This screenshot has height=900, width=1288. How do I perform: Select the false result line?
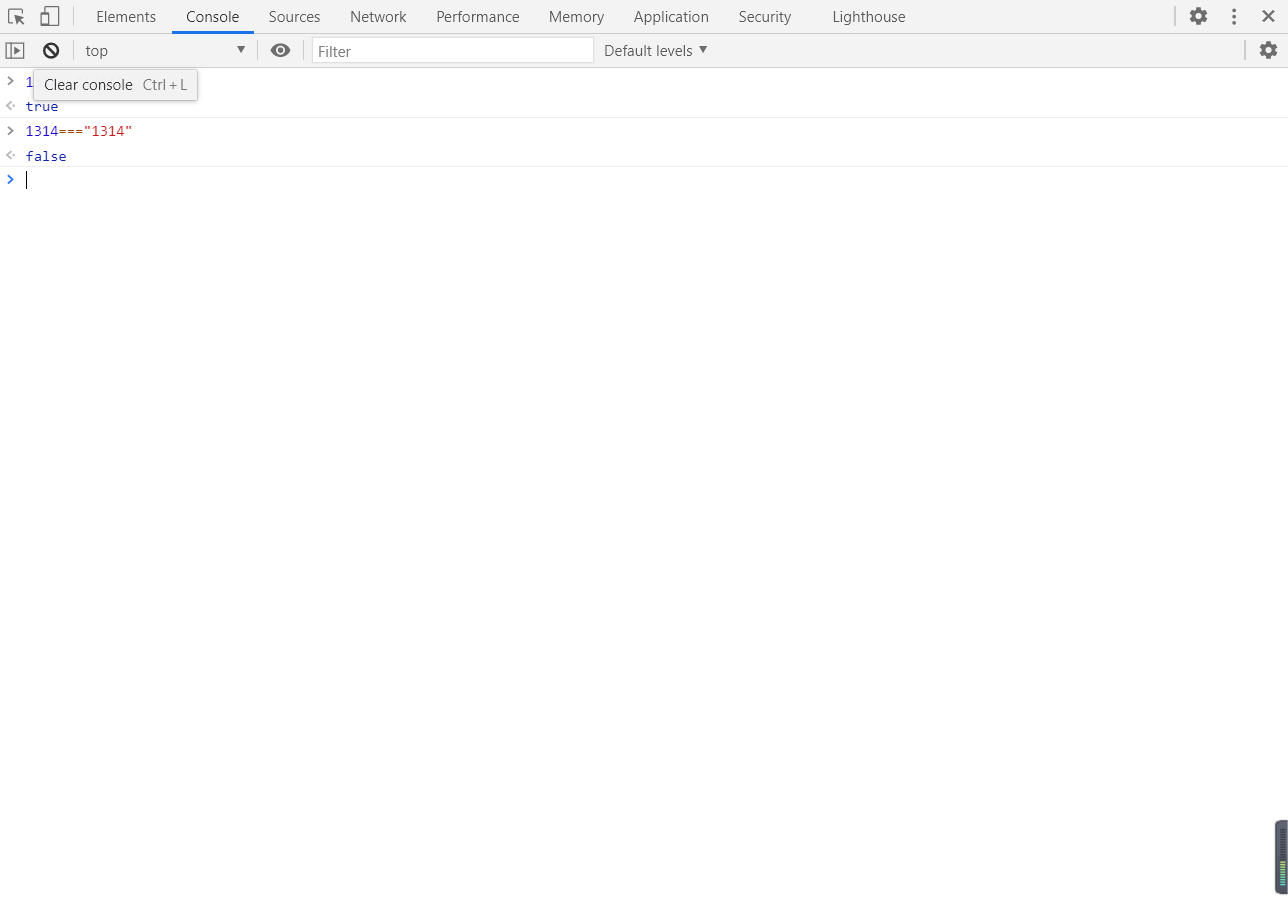click(644, 156)
